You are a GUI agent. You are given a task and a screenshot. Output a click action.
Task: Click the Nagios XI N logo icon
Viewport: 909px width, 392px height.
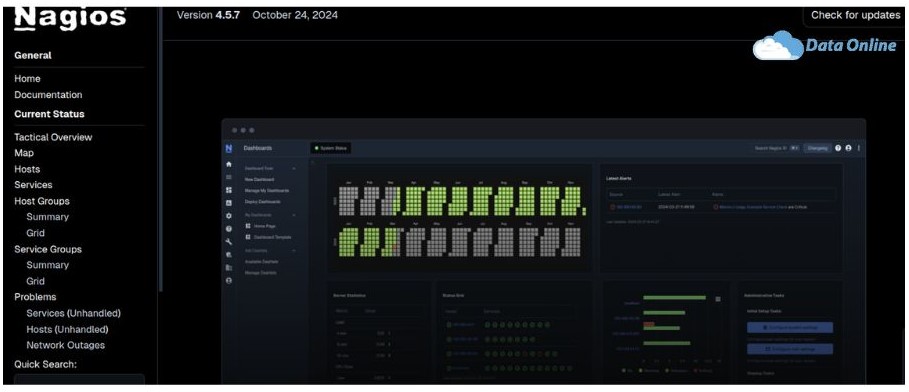point(229,148)
